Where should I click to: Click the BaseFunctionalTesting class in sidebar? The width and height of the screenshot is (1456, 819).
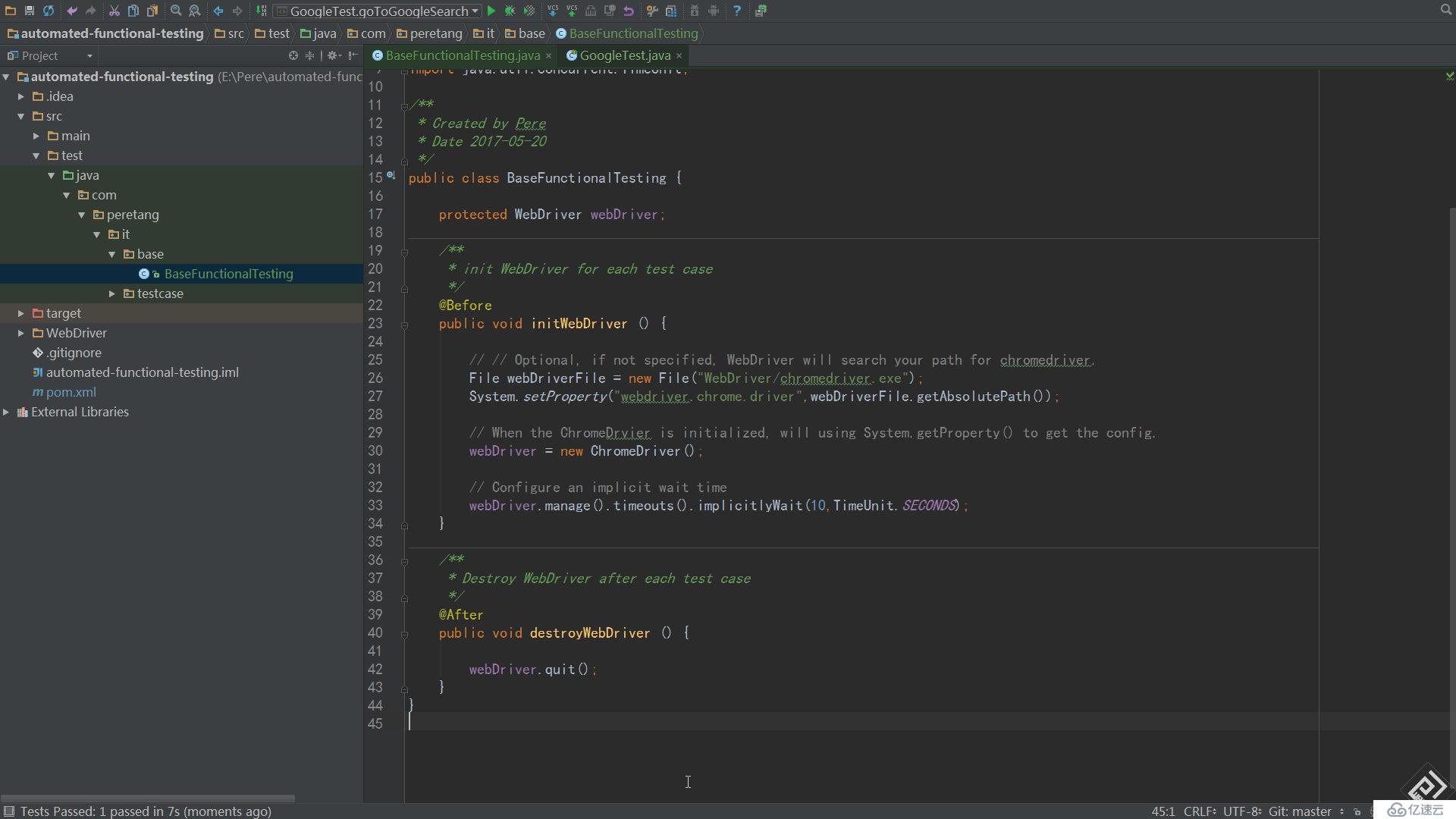point(229,273)
